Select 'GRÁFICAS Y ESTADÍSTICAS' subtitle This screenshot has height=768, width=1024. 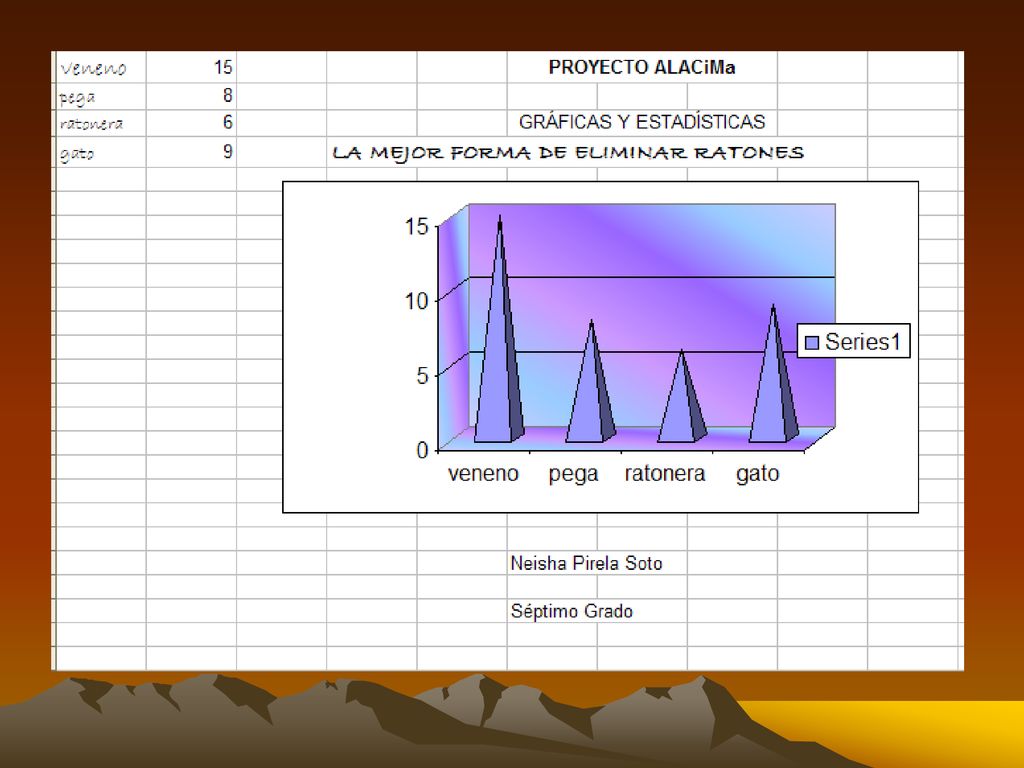(642, 121)
